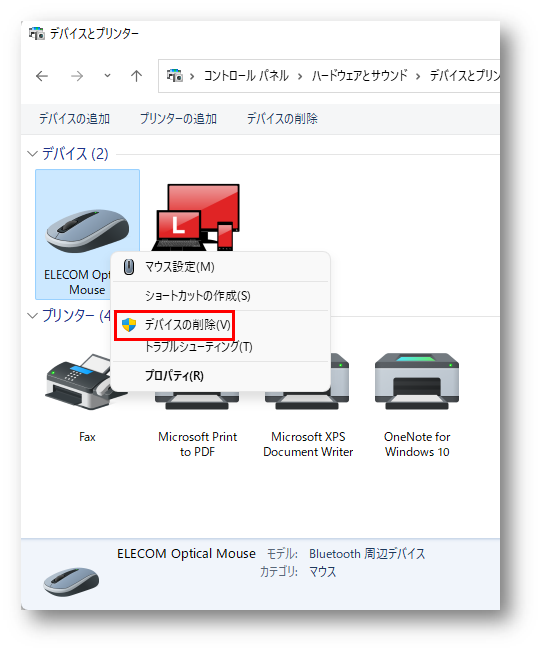Click OneNote for Windows 10 label
Image resolution: width=542 pixels, height=652 pixels.
pyautogui.click(x=417, y=445)
